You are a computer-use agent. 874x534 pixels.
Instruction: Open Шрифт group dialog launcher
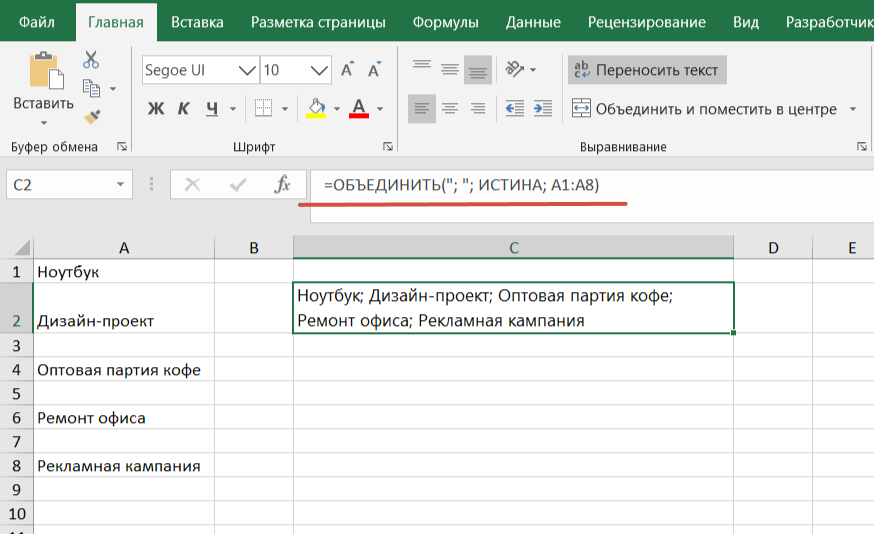(387, 147)
